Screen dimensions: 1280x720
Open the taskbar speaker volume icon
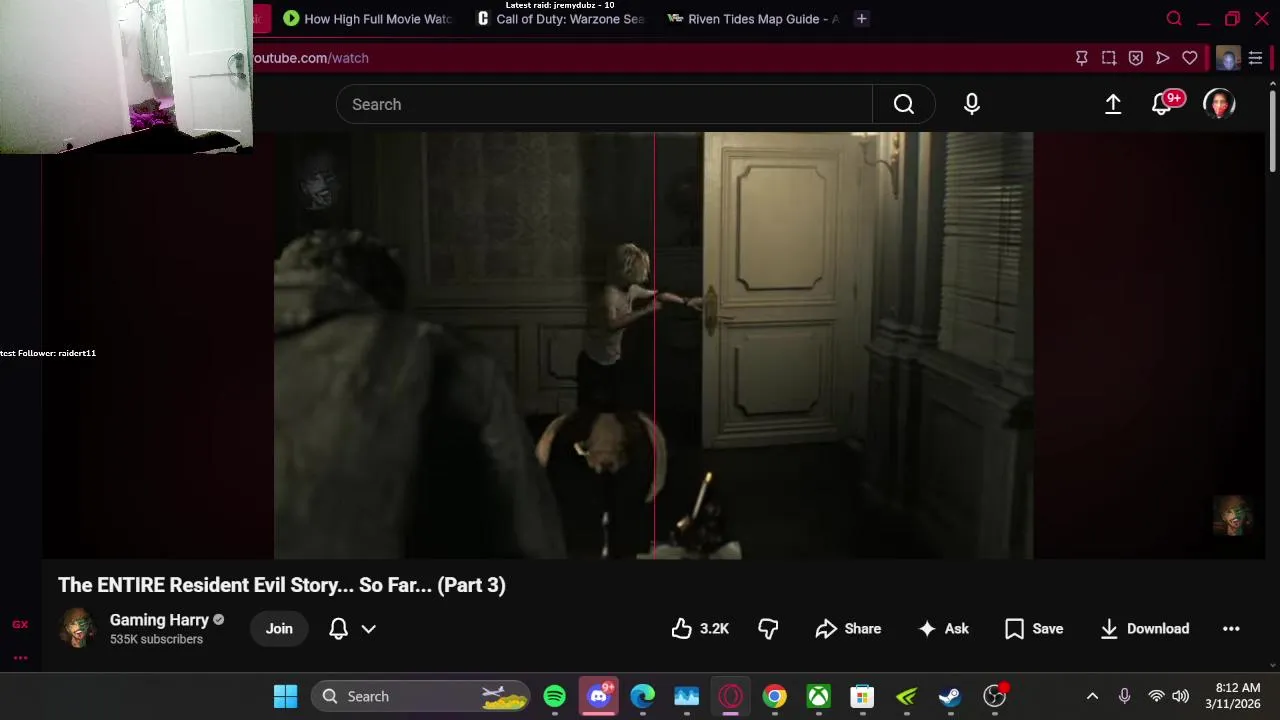[x=1181, y=696]
